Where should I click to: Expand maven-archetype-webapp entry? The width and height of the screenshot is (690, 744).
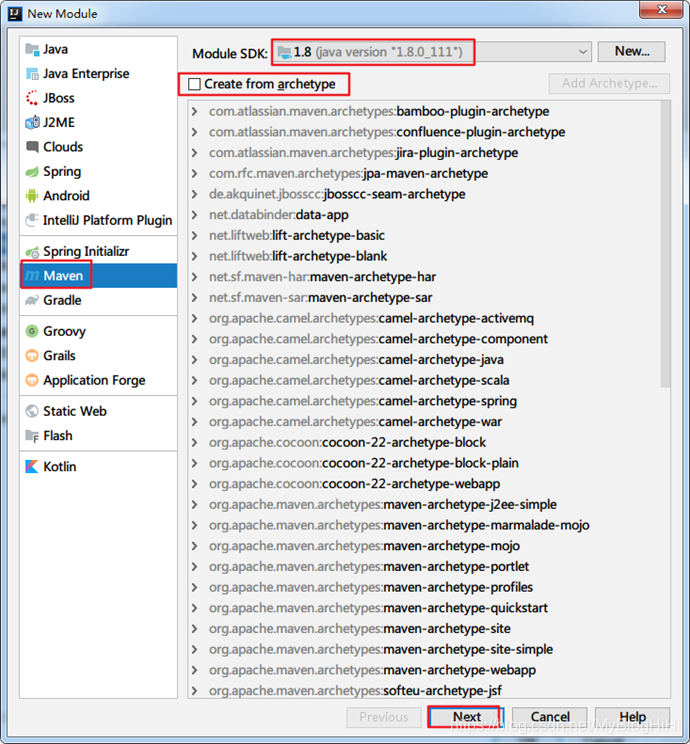(195, 670)
